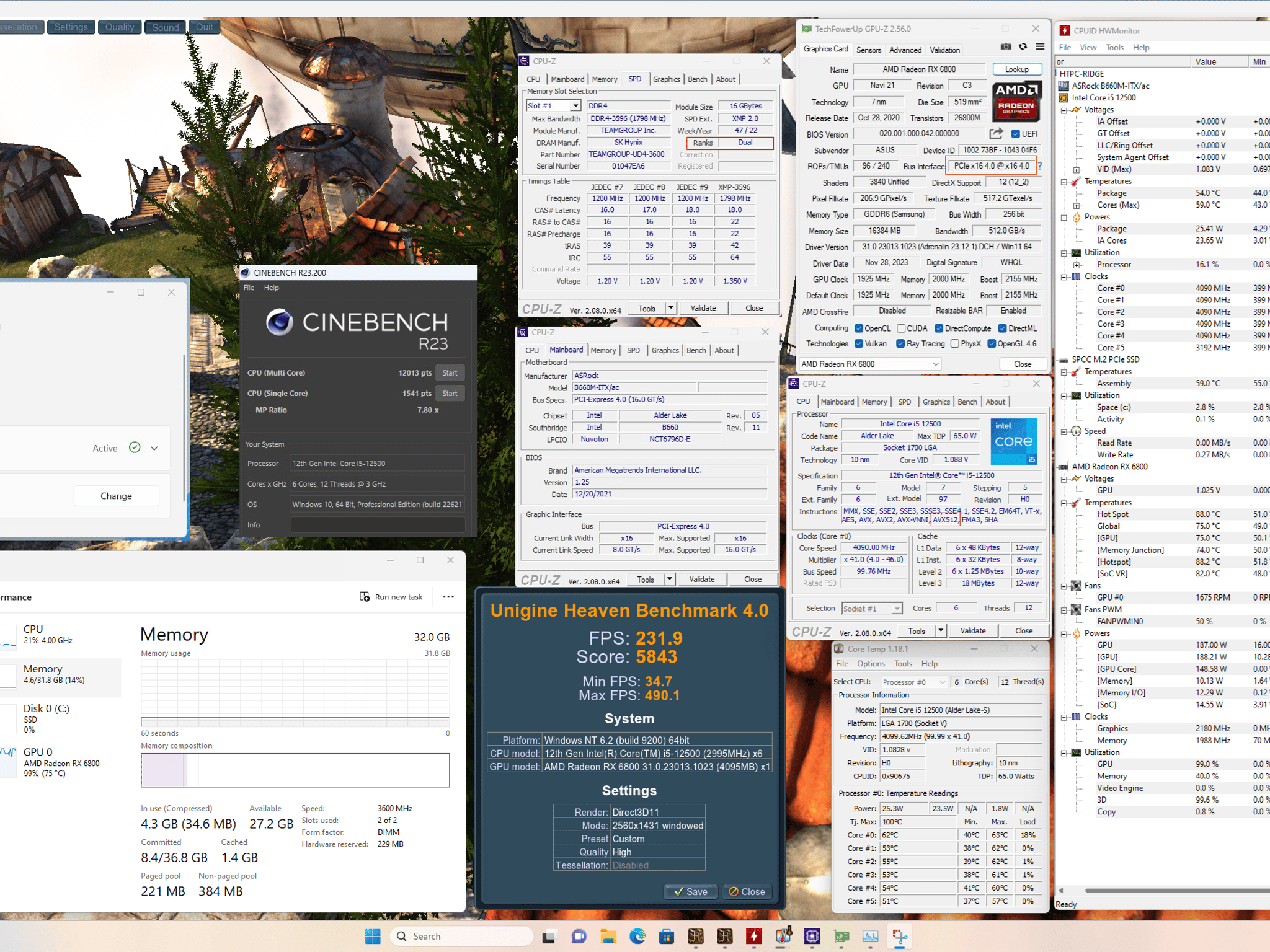Viewport: 1270px width, 952px height.
Task: Expand the chevron next to Active
Action: coord(154,448)
